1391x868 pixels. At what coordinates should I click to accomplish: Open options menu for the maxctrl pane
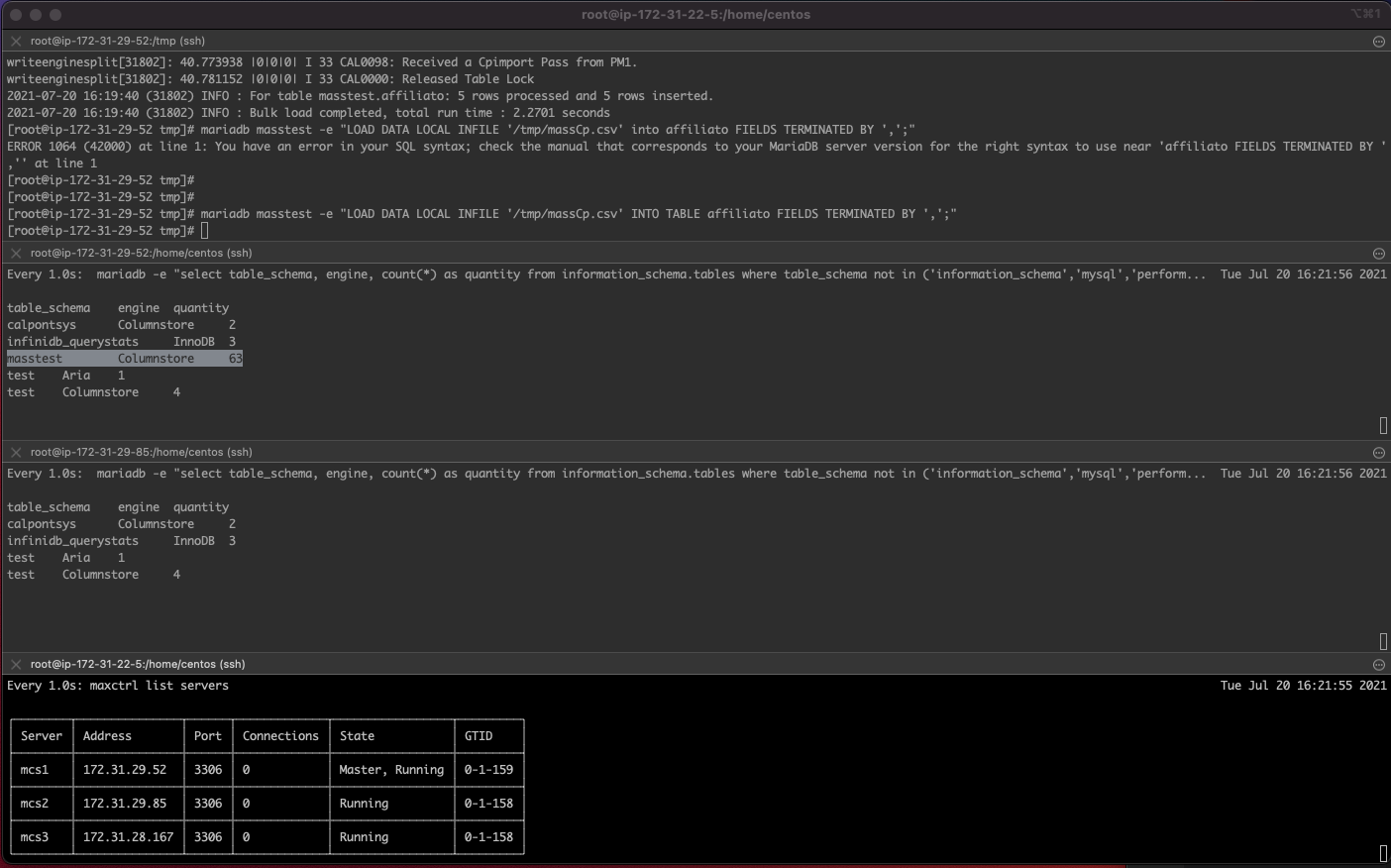pos(1378,665)
